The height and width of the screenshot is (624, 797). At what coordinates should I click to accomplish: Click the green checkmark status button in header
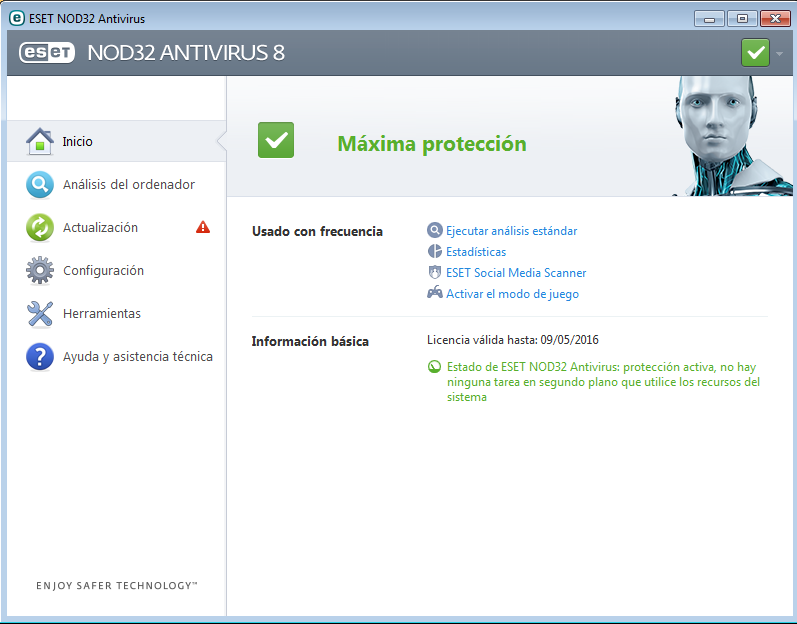coord(755,52)
